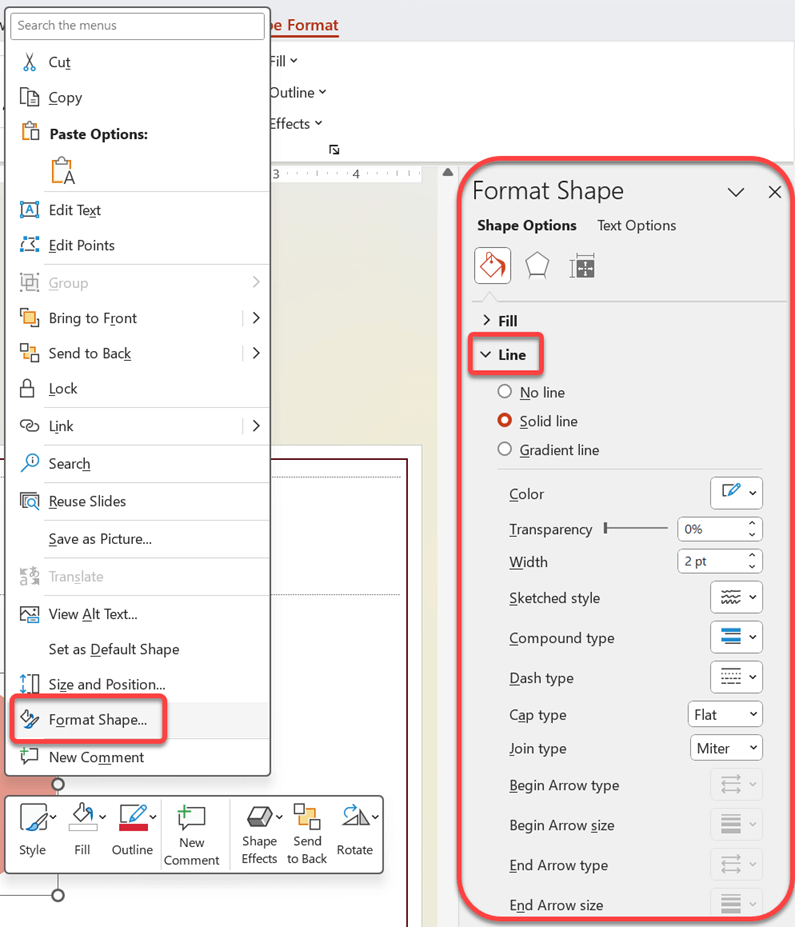Click the Edit Points icon
The width and height of the screenshot is (795, 927).
29,245
